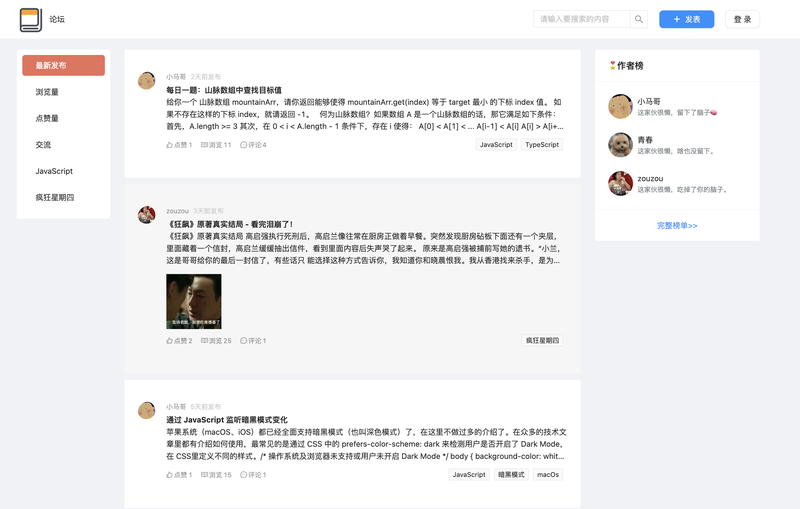
Task: Click the 5天前发布 timestamp
Action: click(206, 407)
